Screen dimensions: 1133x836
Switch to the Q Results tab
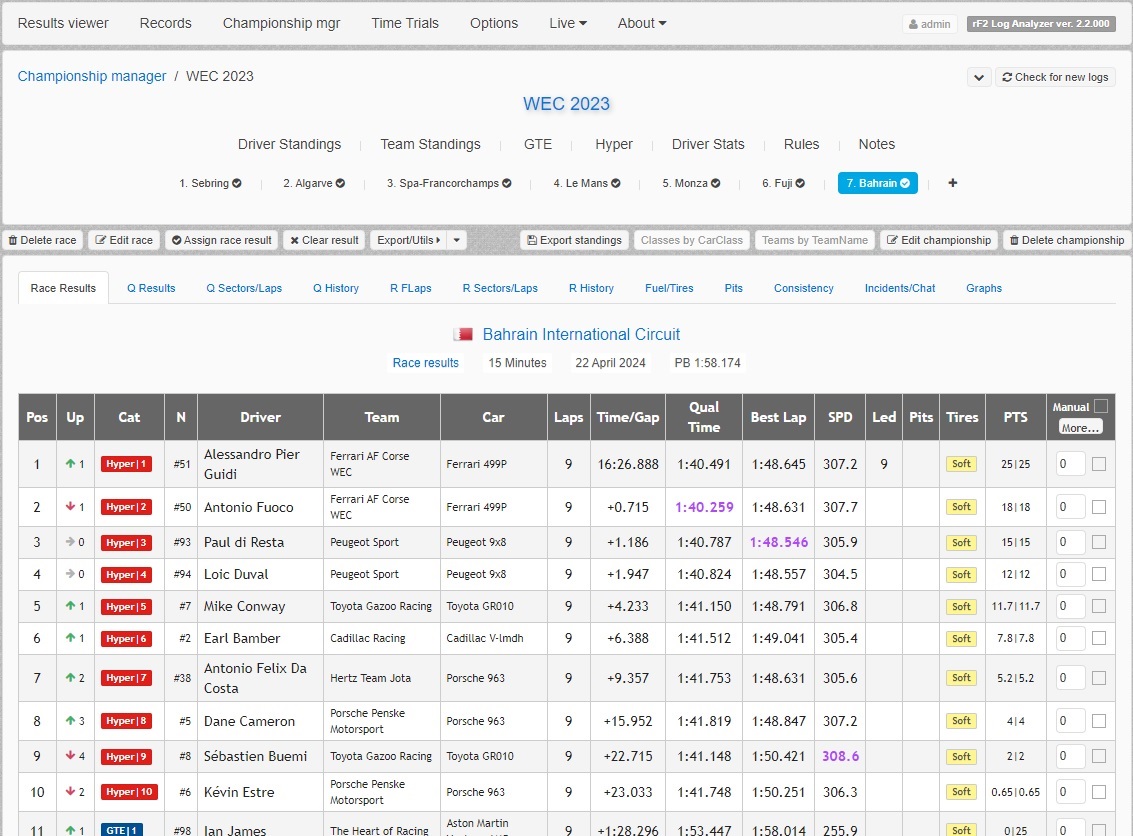coord(151,288)
